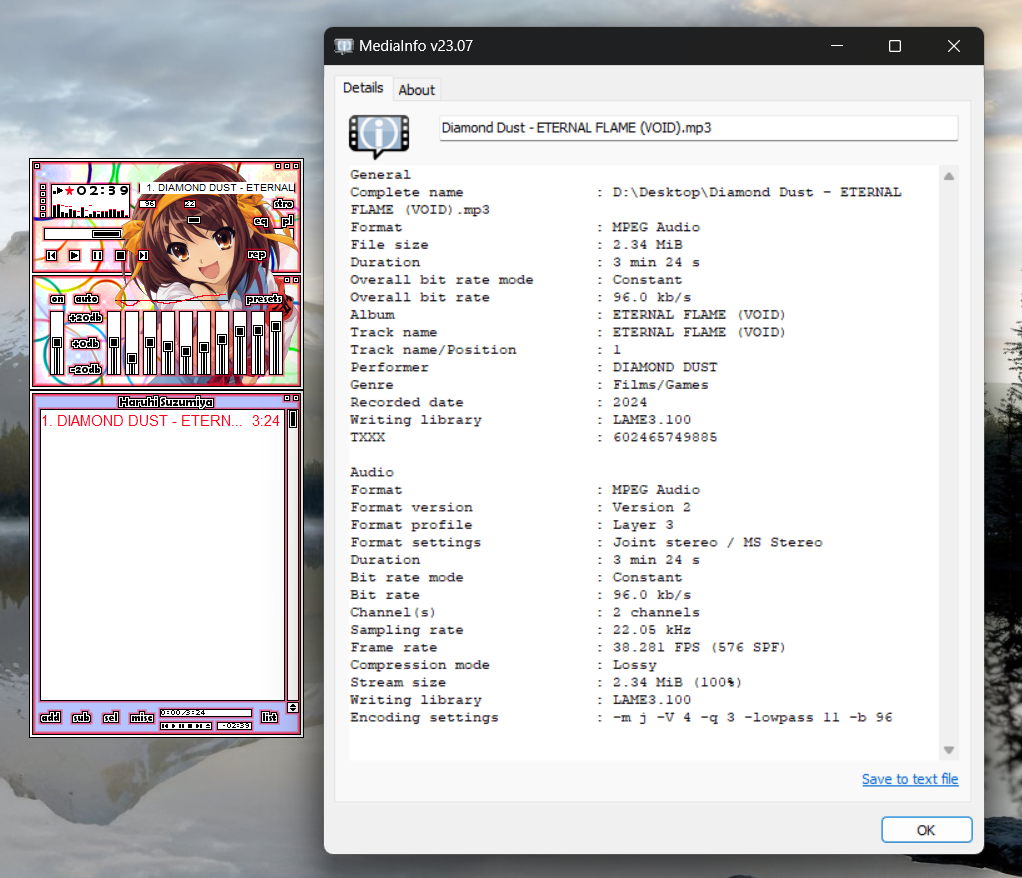Click mini next button in playlist footer

point(198,725)
